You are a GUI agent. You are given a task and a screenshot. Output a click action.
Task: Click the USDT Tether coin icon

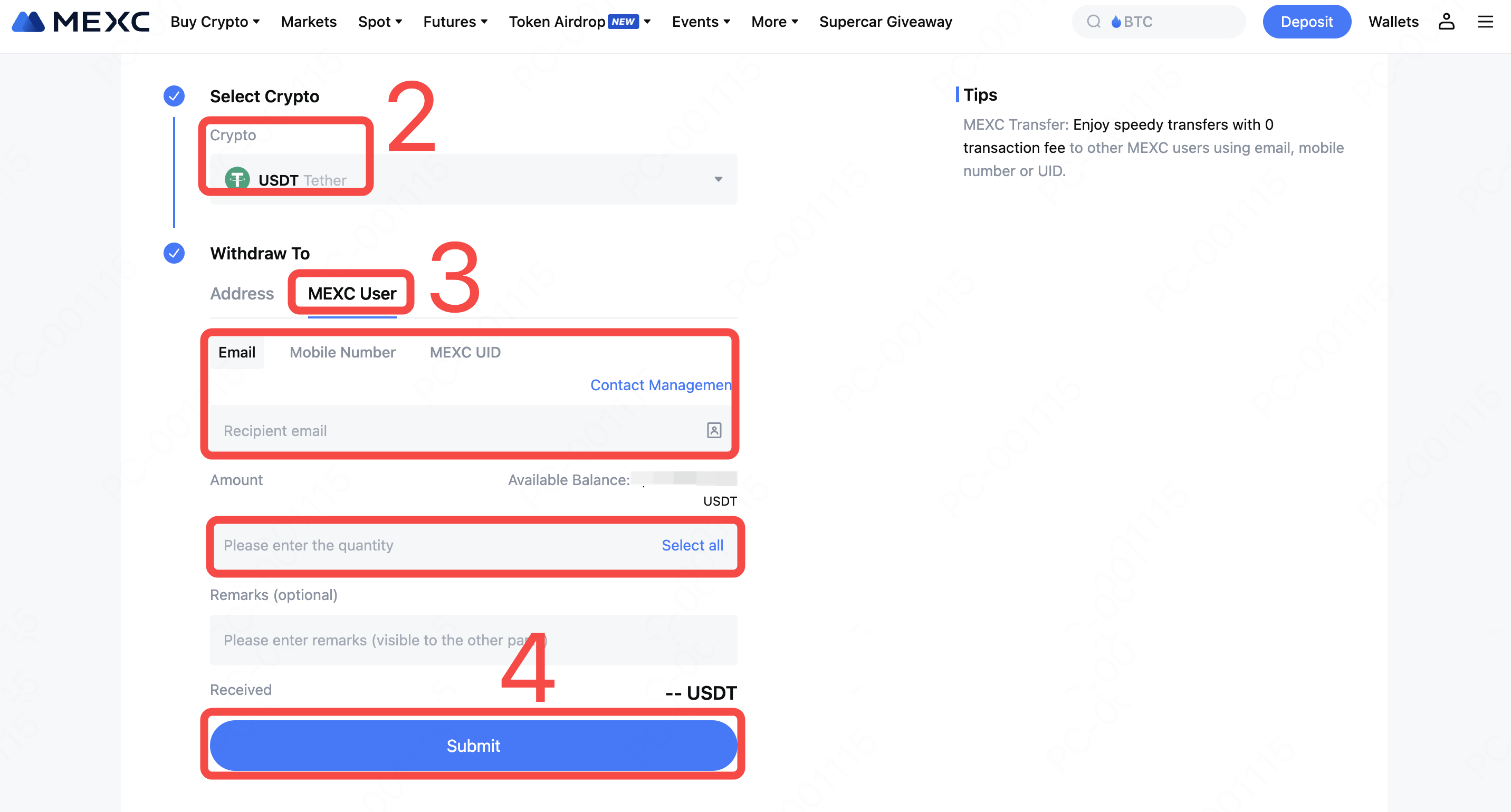237,179
